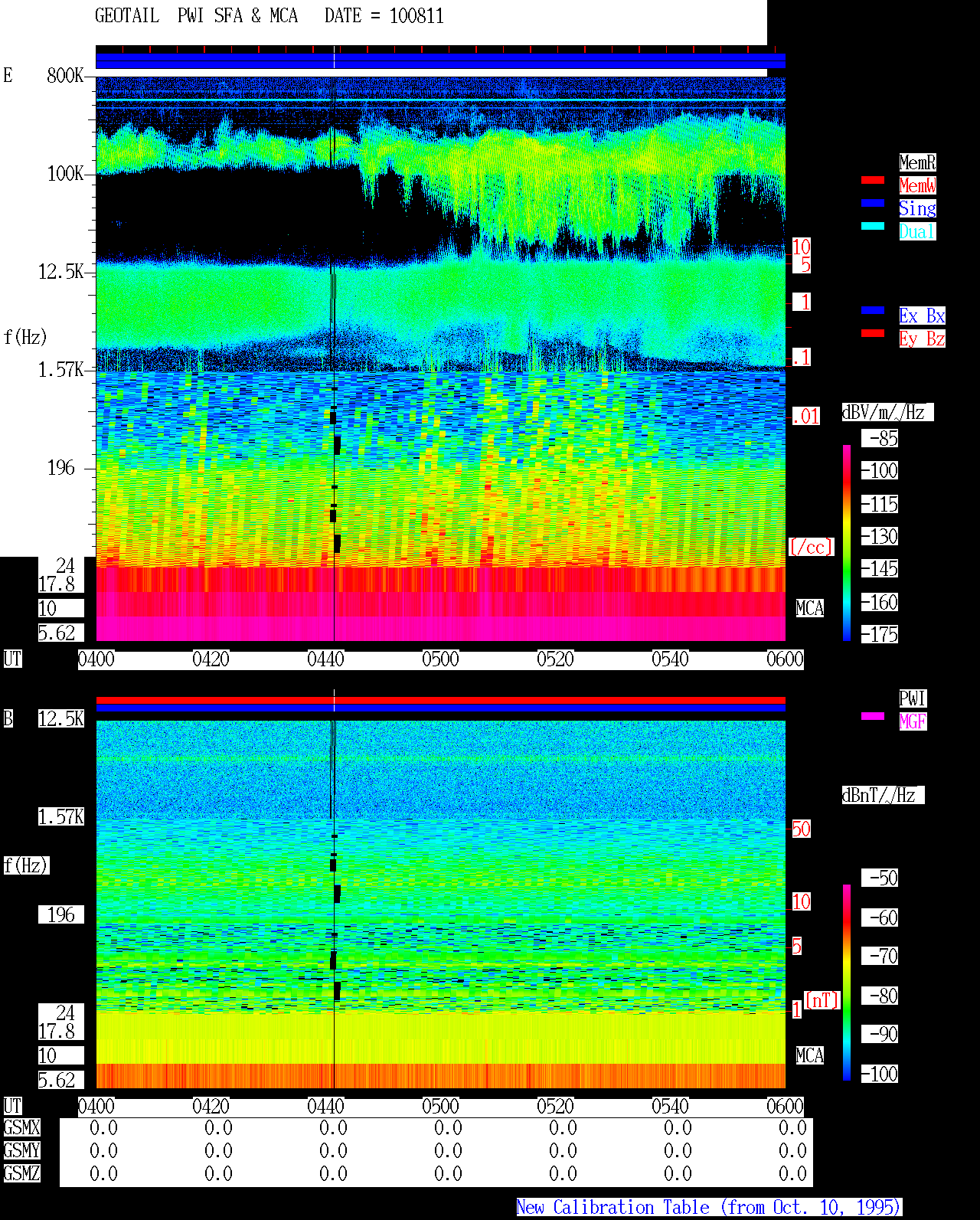980x1220 pixels.
Task: Select the Ey Bz legend label
Action: [x=922, y=339]
